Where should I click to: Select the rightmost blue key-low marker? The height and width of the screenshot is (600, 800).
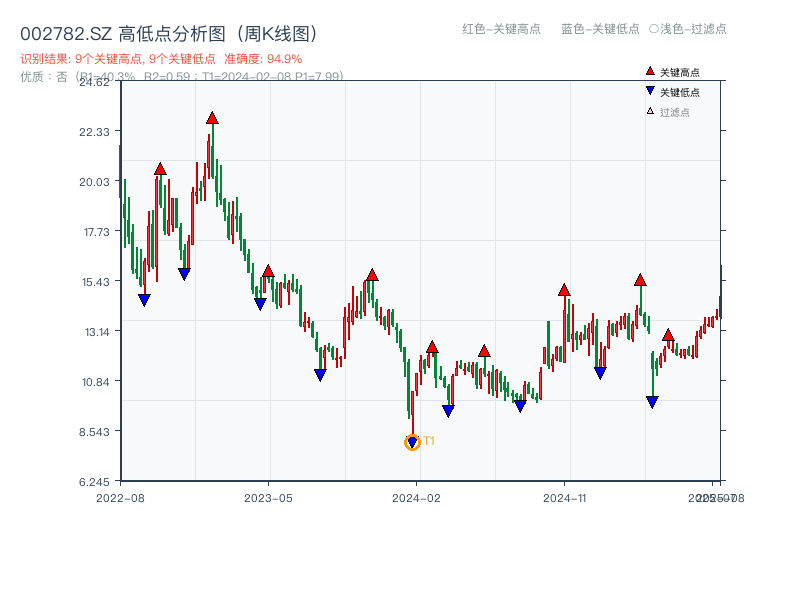(x=652, y=402)
